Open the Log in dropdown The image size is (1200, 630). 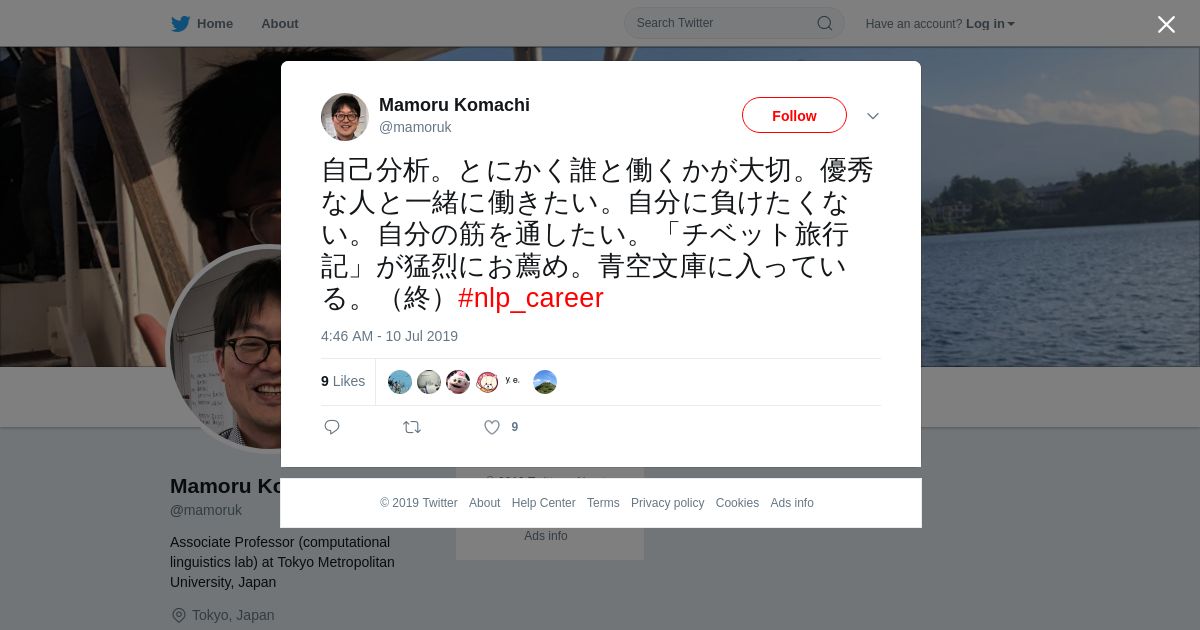click(990, 24)
